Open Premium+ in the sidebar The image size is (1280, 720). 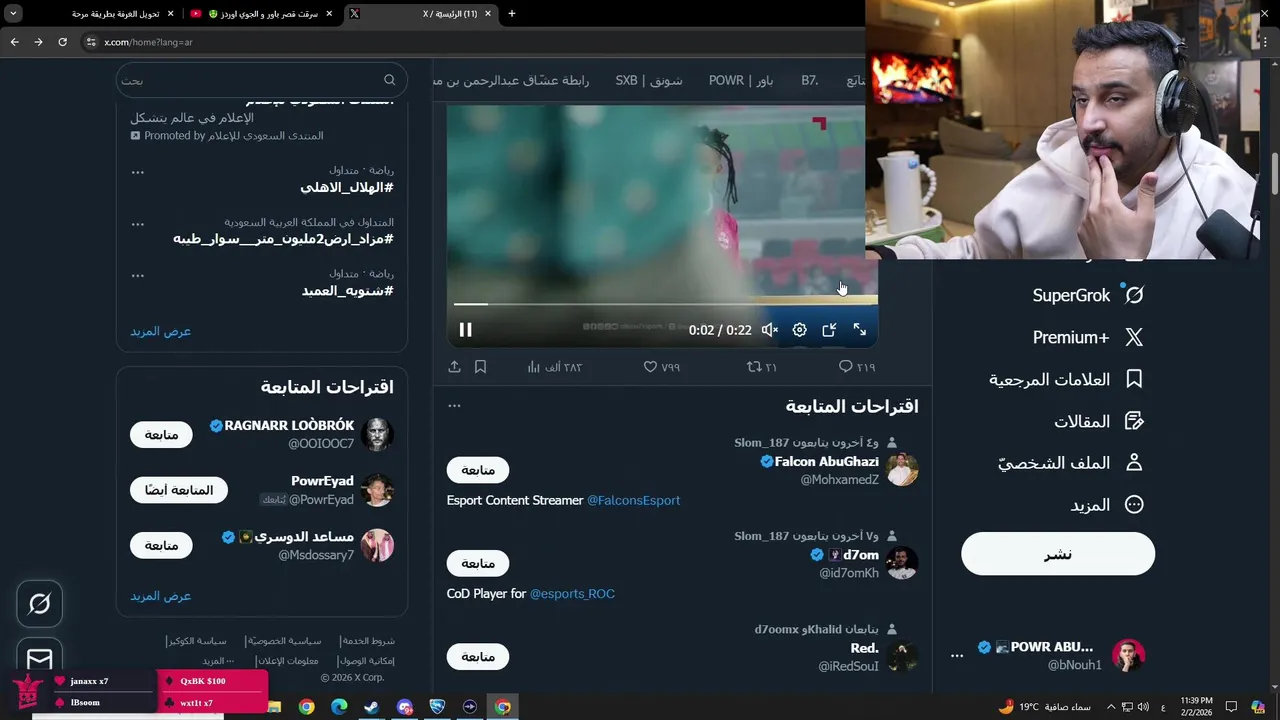[1088, 337]
